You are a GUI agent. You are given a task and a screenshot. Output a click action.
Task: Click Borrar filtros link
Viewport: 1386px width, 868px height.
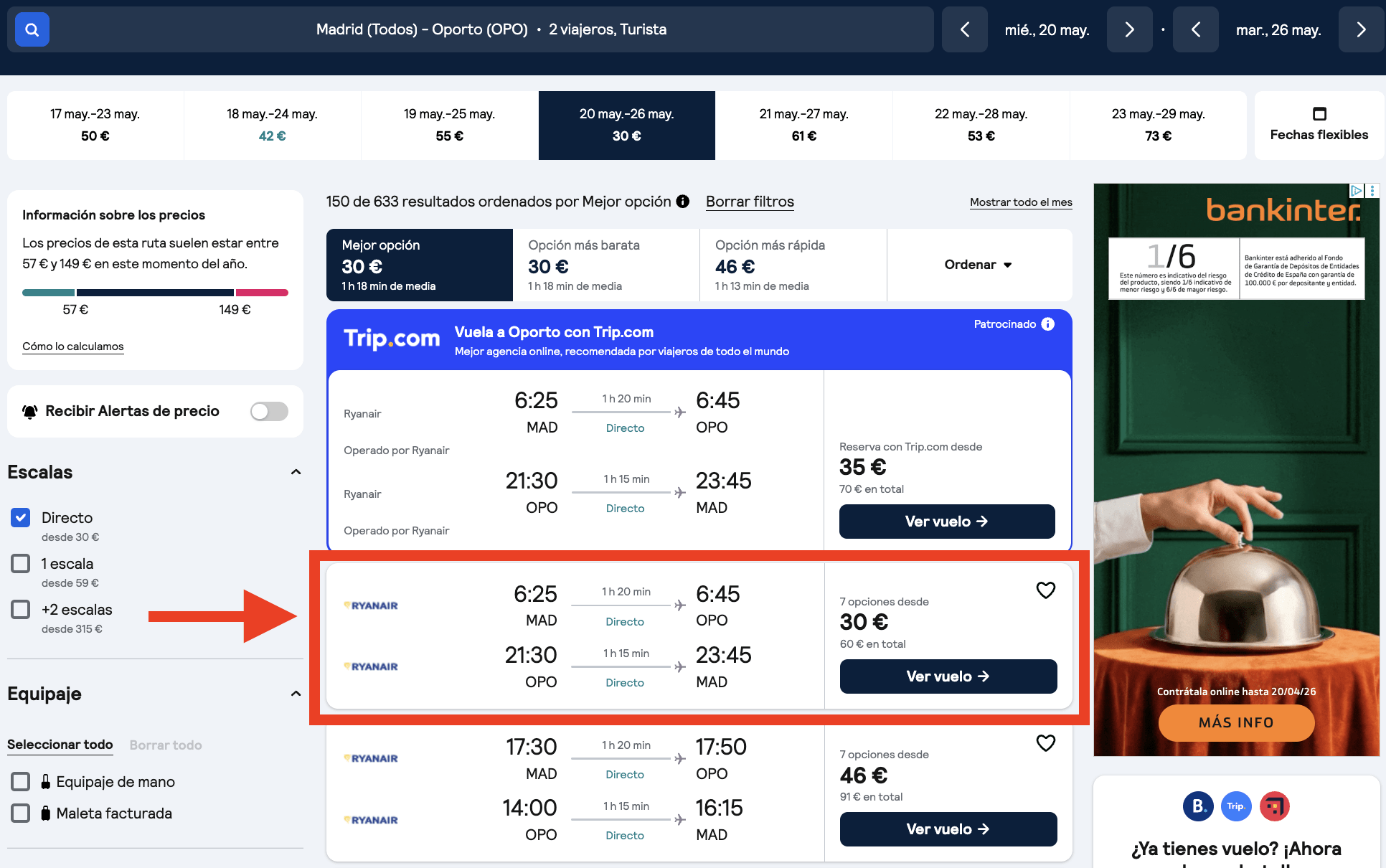(x=750, y=202)
